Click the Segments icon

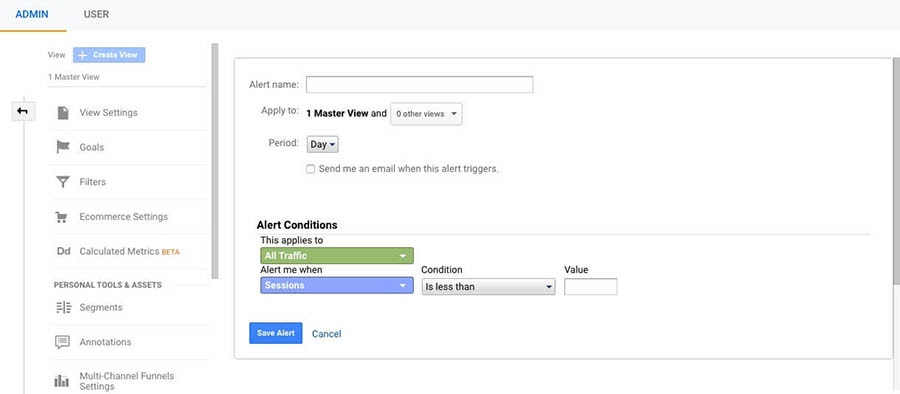click(63, 307)
